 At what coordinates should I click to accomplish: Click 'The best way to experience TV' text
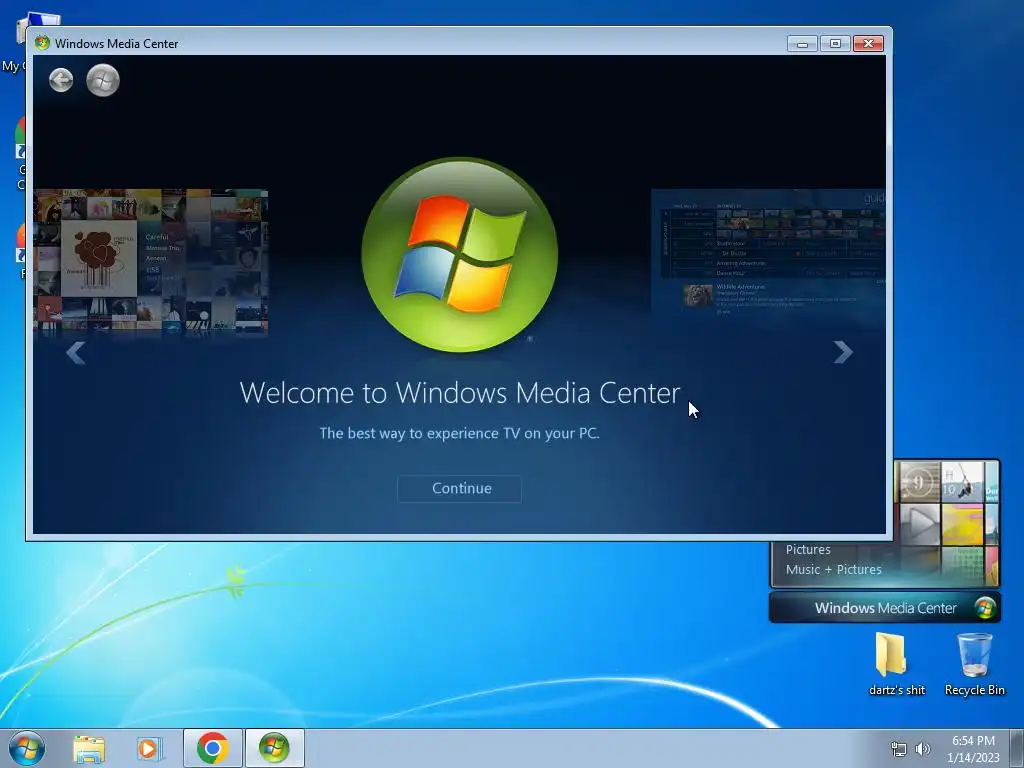(459, 434)
